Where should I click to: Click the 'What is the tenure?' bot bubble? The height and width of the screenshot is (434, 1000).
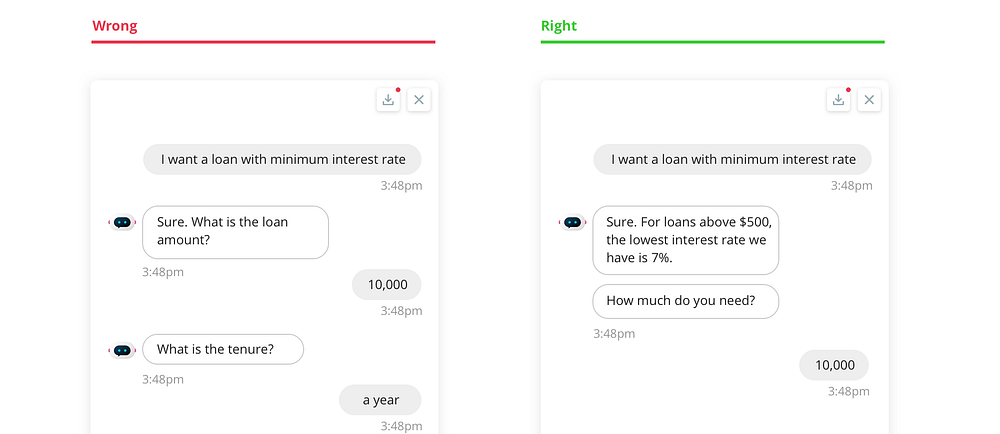223,349
